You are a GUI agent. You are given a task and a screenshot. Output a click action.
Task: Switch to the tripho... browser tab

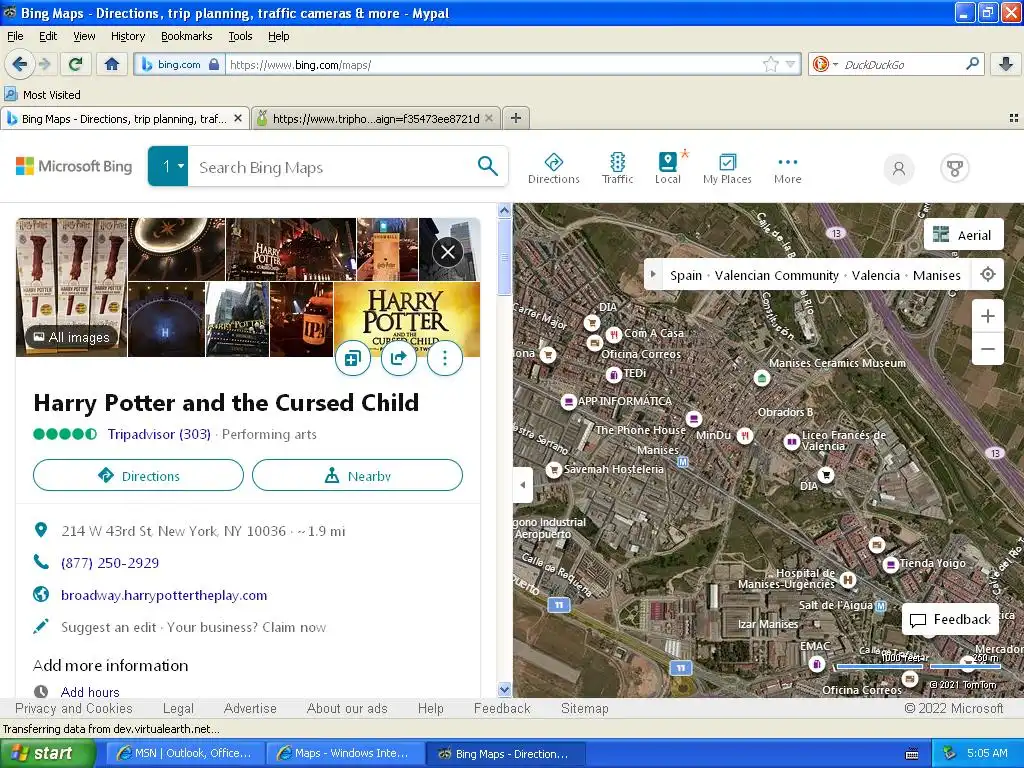click(x=376, y=118)
